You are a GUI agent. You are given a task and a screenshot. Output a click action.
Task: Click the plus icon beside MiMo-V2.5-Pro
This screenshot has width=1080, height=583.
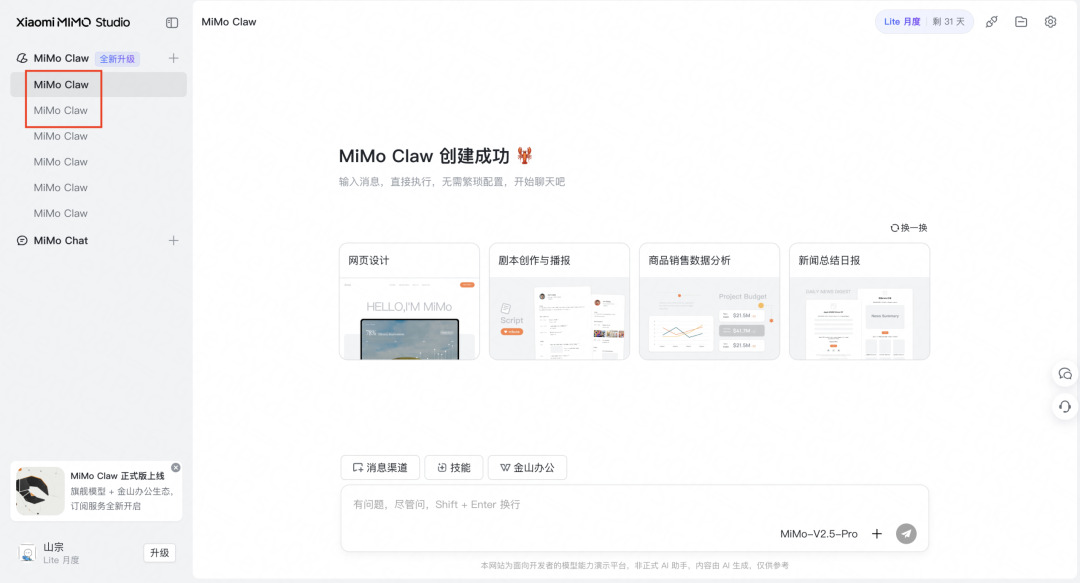(877, 534)
